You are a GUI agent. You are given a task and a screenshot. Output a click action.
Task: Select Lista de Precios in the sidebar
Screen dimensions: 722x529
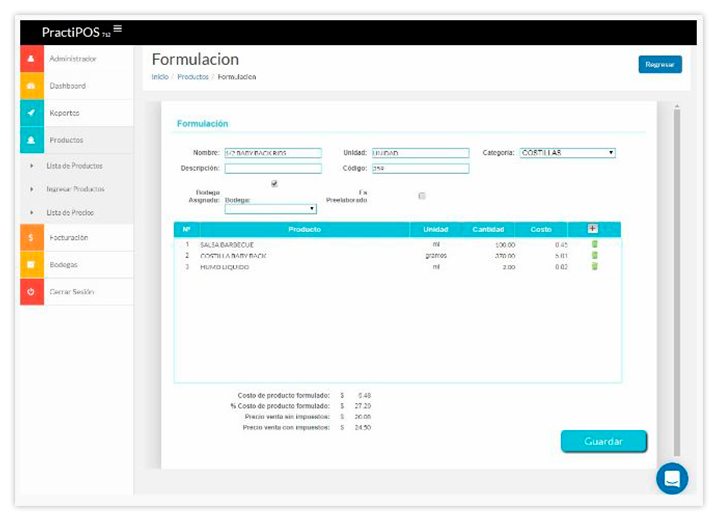[x=70, y=212]
